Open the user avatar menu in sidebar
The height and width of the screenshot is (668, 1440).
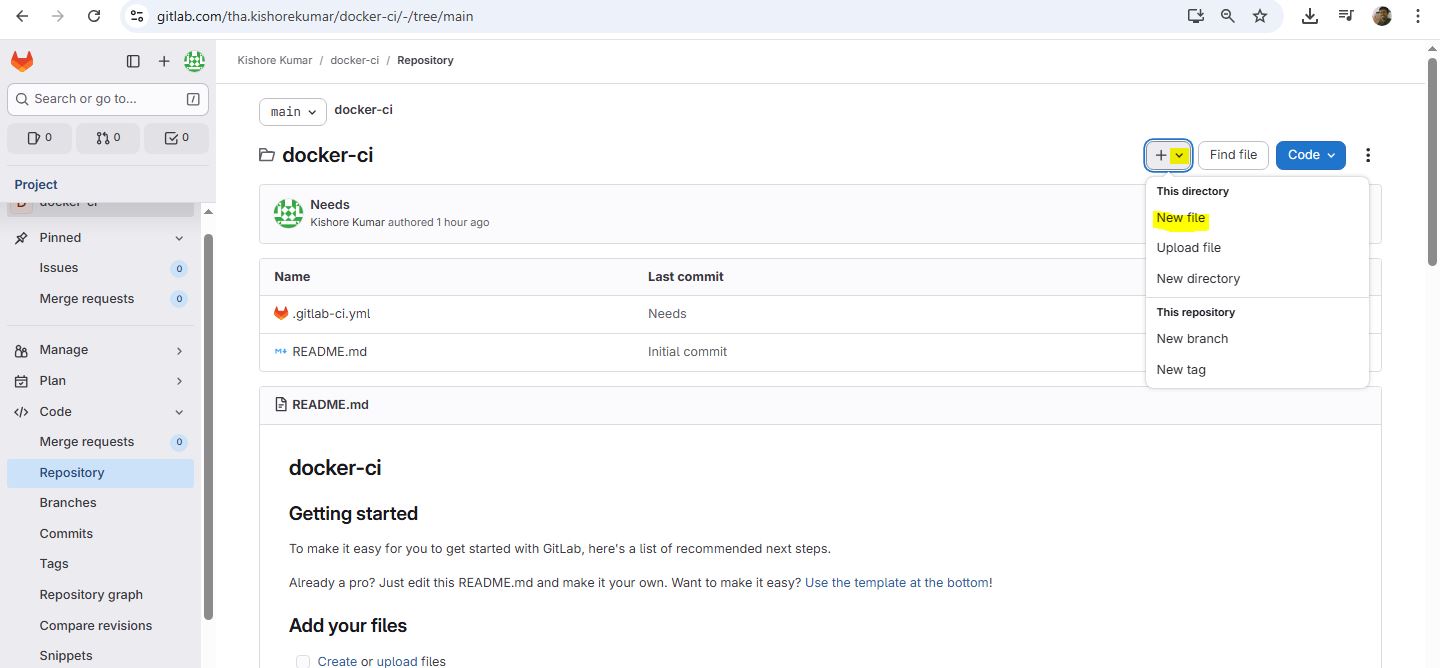coord(194,61)
